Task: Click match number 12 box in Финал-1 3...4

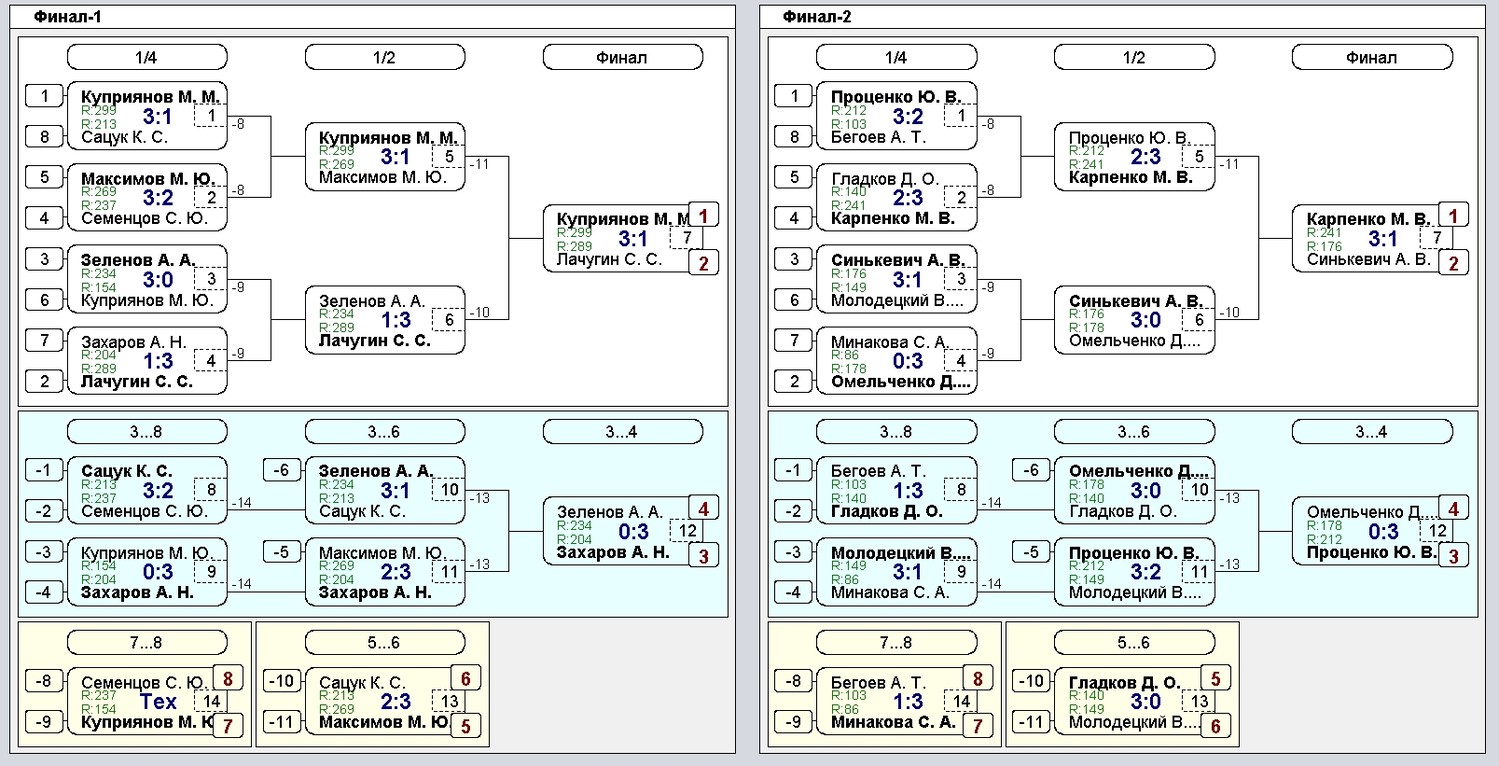Action: (686, 531)
